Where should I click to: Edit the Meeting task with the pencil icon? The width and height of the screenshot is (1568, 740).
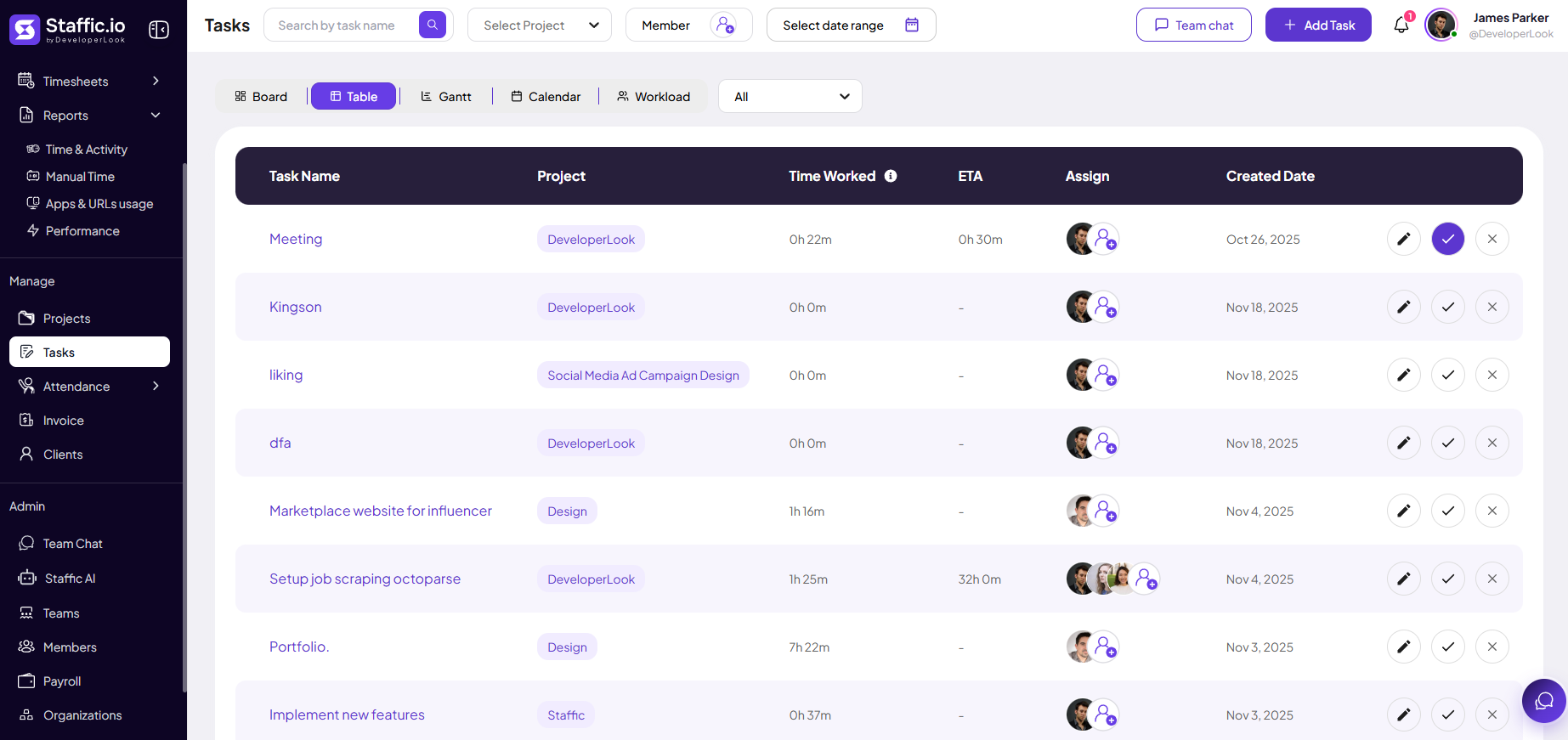[1404, 239]
